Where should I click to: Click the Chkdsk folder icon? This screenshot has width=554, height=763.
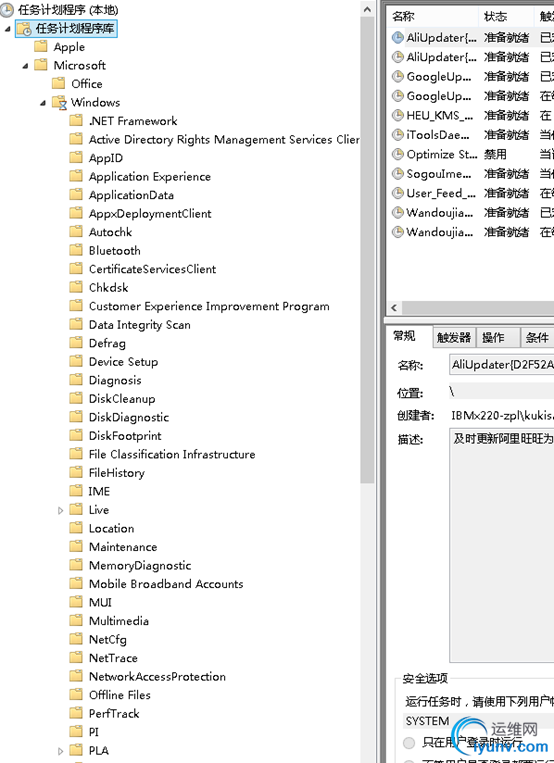coord(76,287)
